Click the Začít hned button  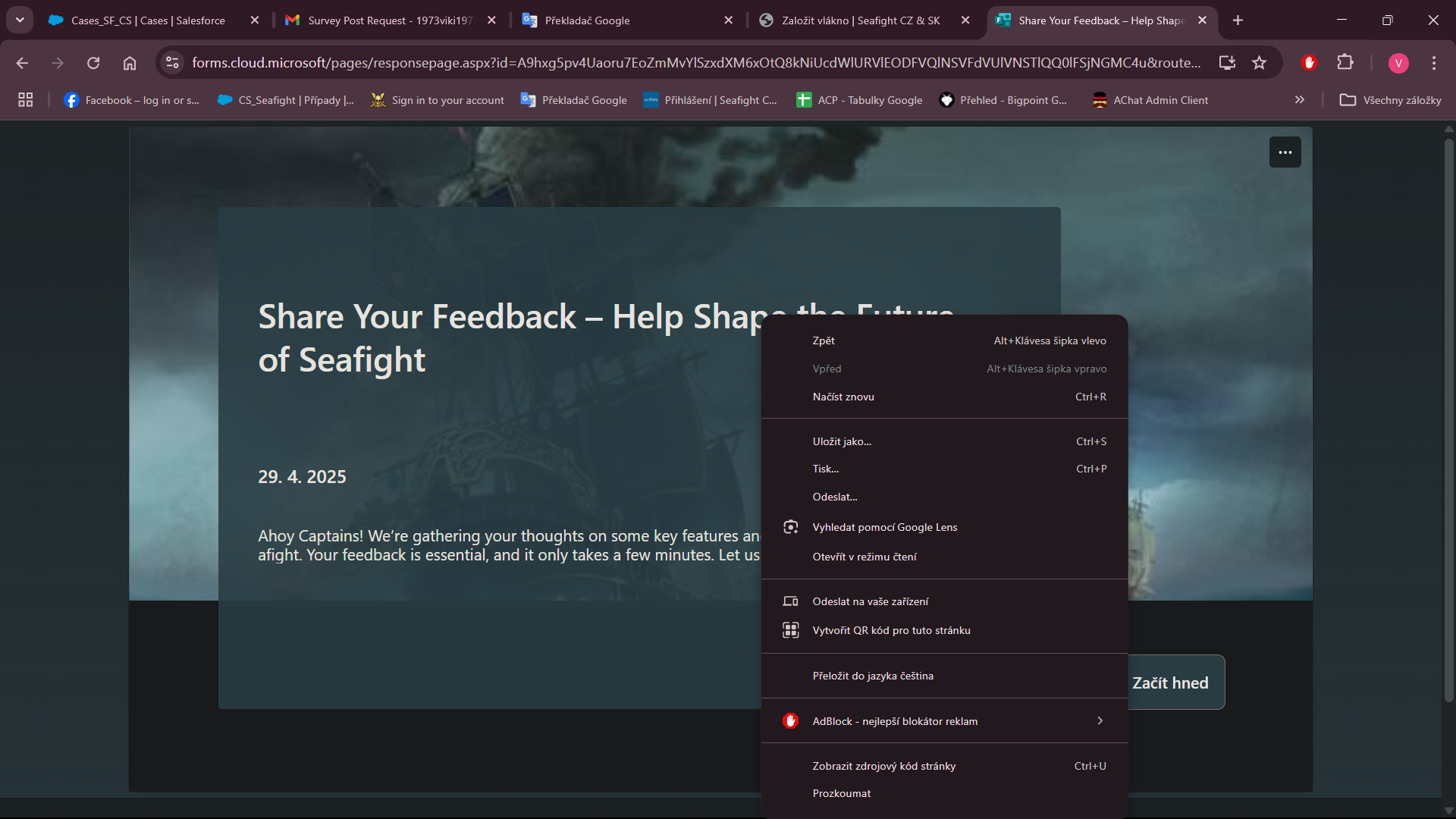[1171, 682]
